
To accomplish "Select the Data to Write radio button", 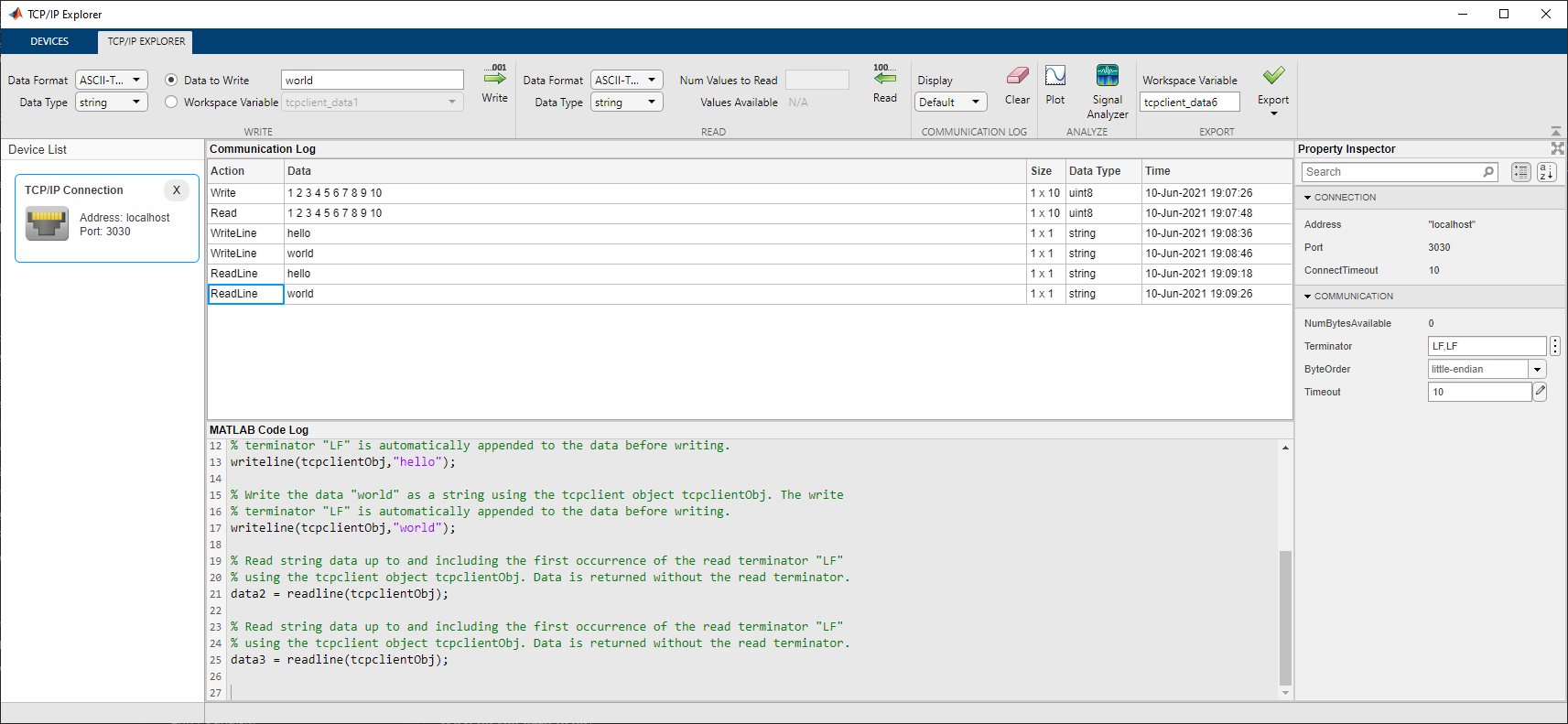I will [171, 81].
